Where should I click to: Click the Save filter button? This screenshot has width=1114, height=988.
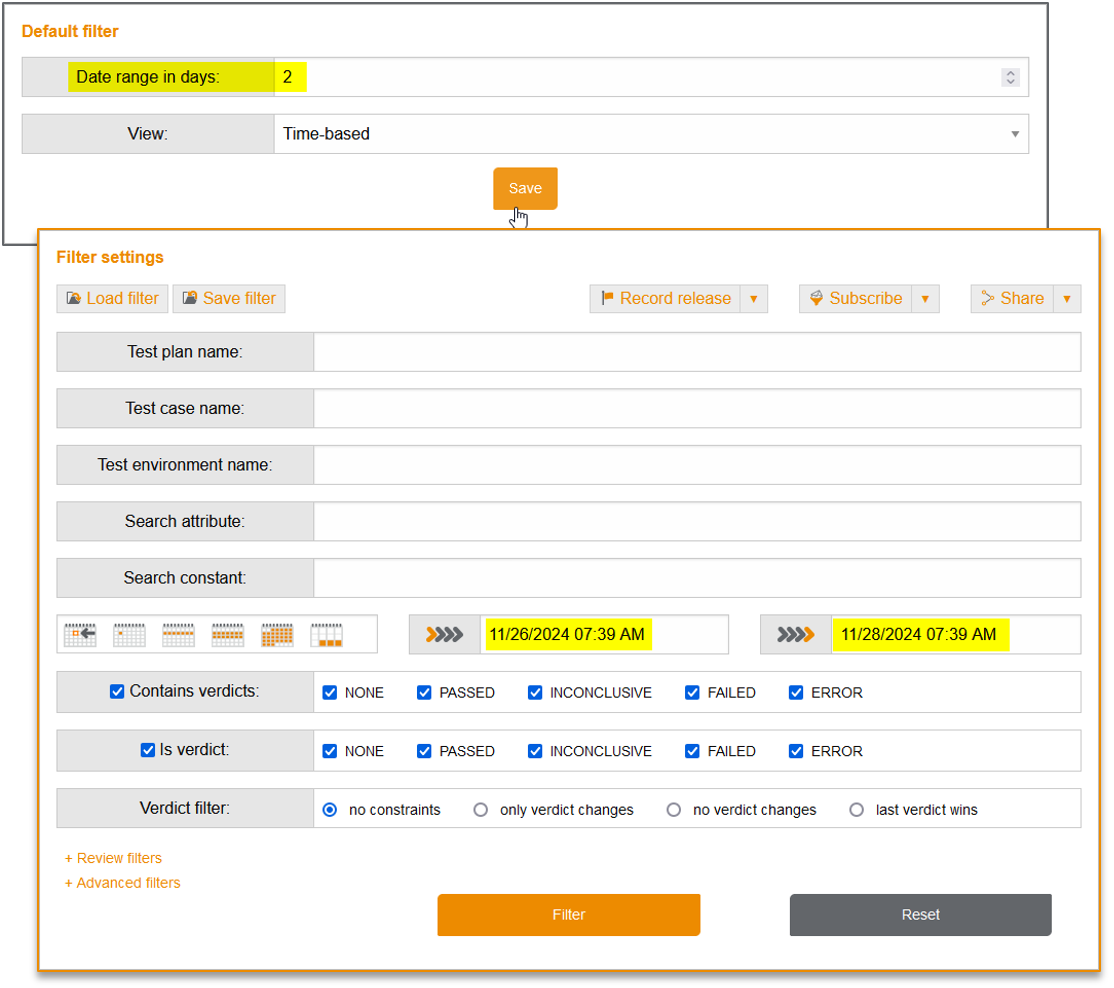click(x=229, y=298)
